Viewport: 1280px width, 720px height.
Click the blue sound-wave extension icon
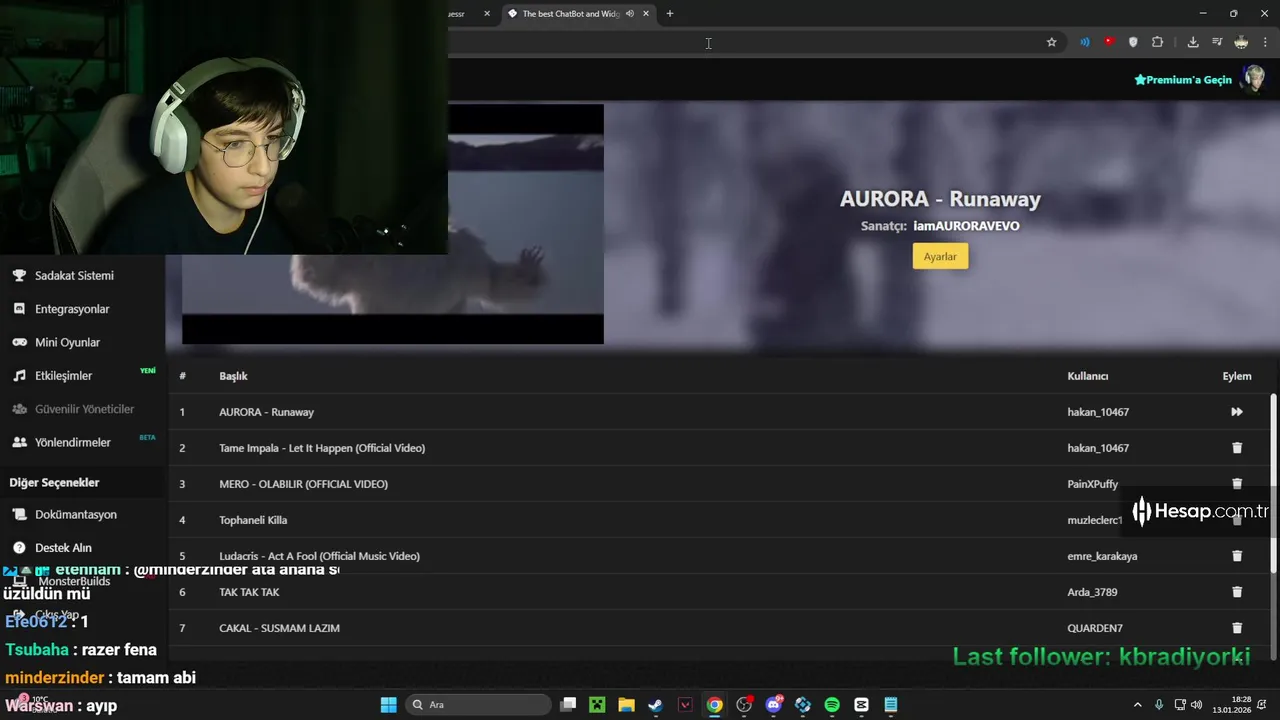pyautogui.click(x=1085, y=42)
